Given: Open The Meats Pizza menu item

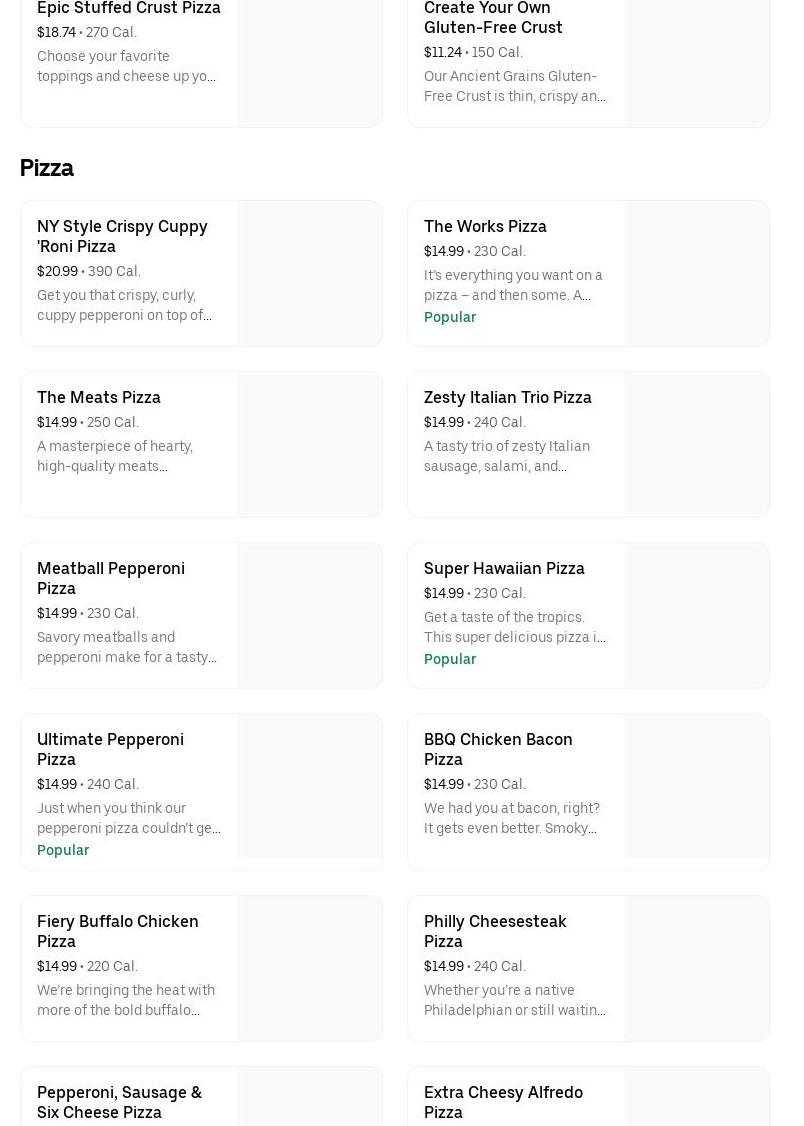Looking at the screenshot, I should 99,397.
